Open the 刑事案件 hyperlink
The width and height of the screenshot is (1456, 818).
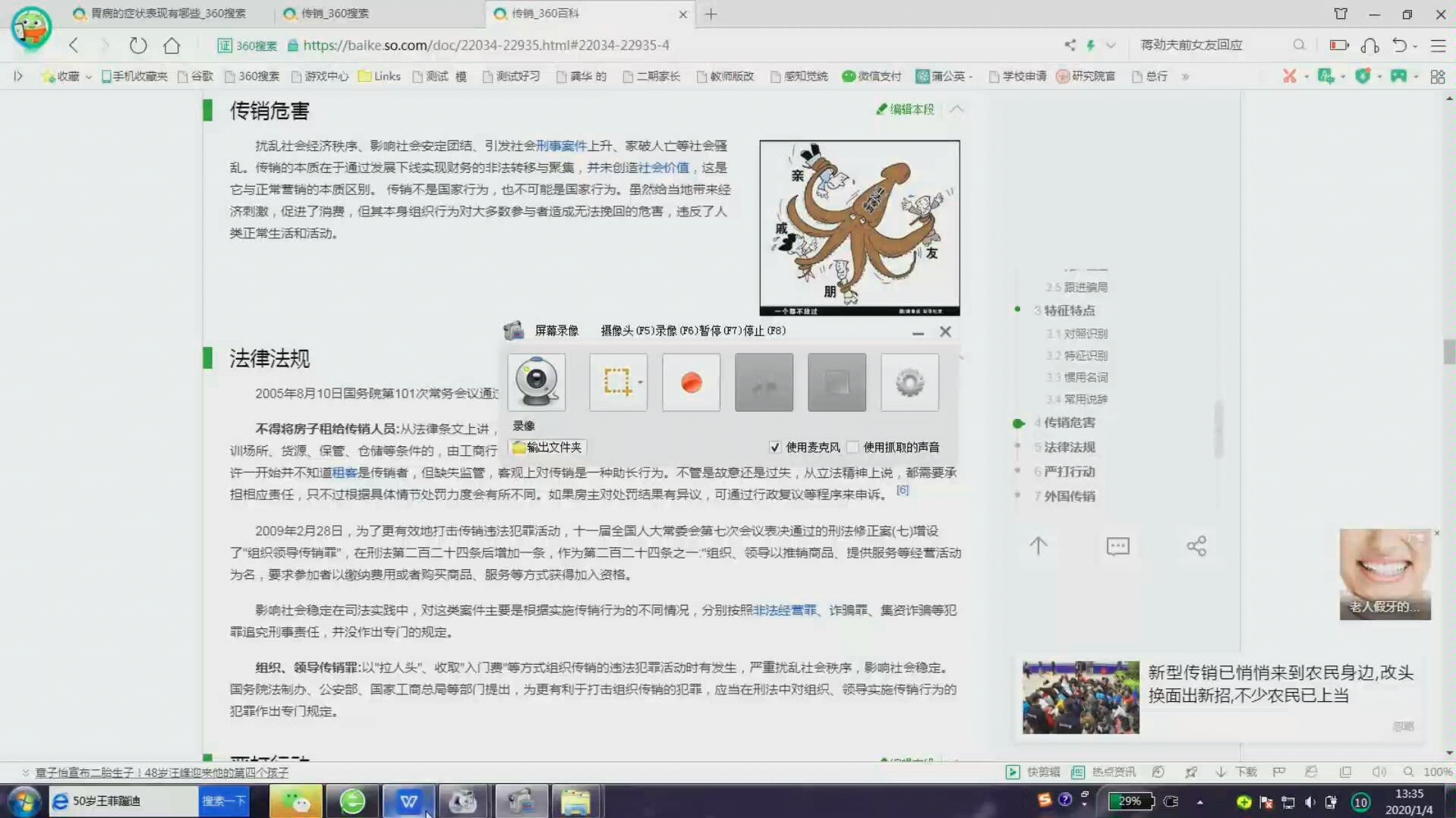(x=561, y=146)
